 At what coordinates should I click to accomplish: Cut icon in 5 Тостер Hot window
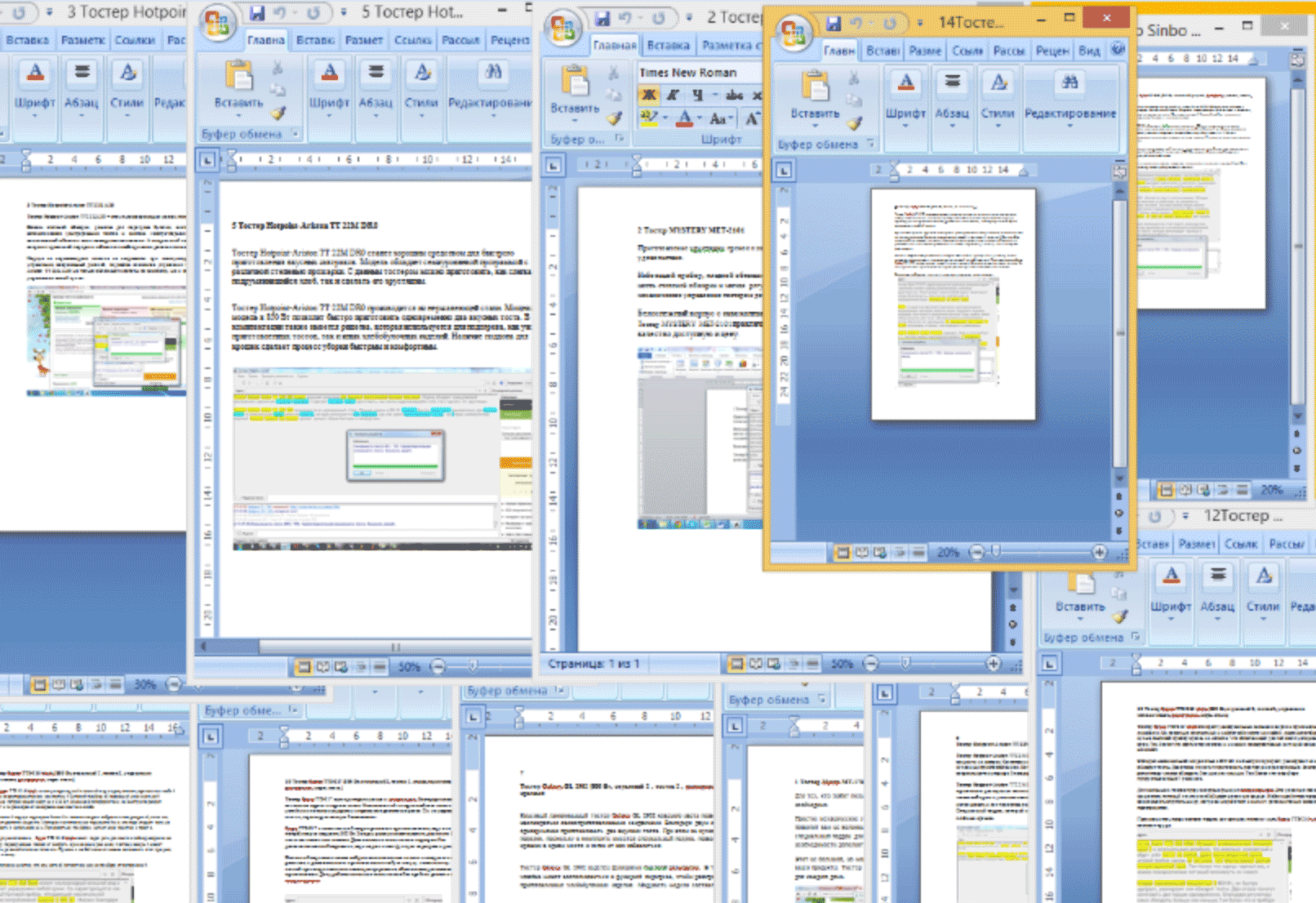278,69
